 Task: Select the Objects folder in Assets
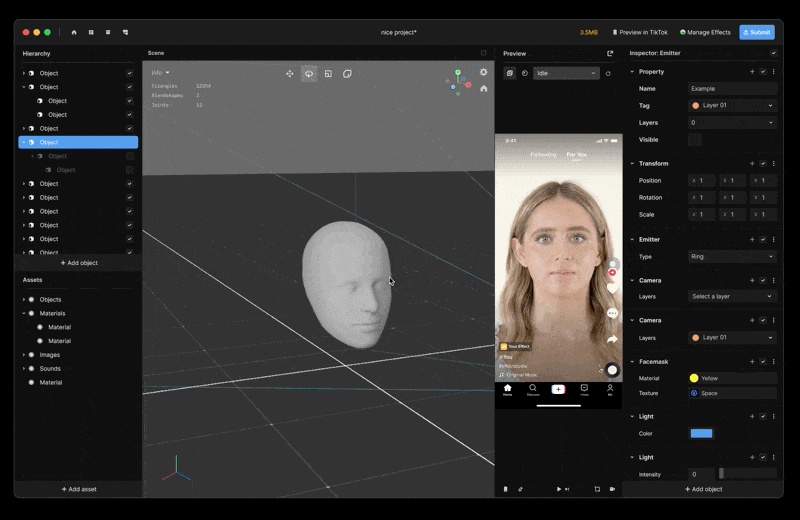[50, 300]
